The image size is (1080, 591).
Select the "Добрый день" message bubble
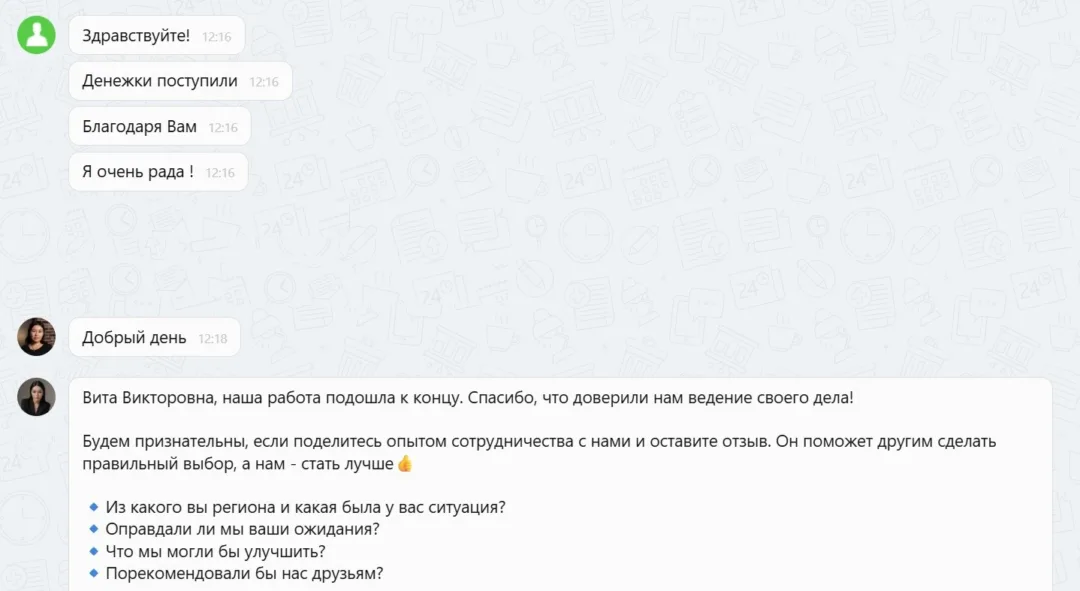[x=134, y=338]
